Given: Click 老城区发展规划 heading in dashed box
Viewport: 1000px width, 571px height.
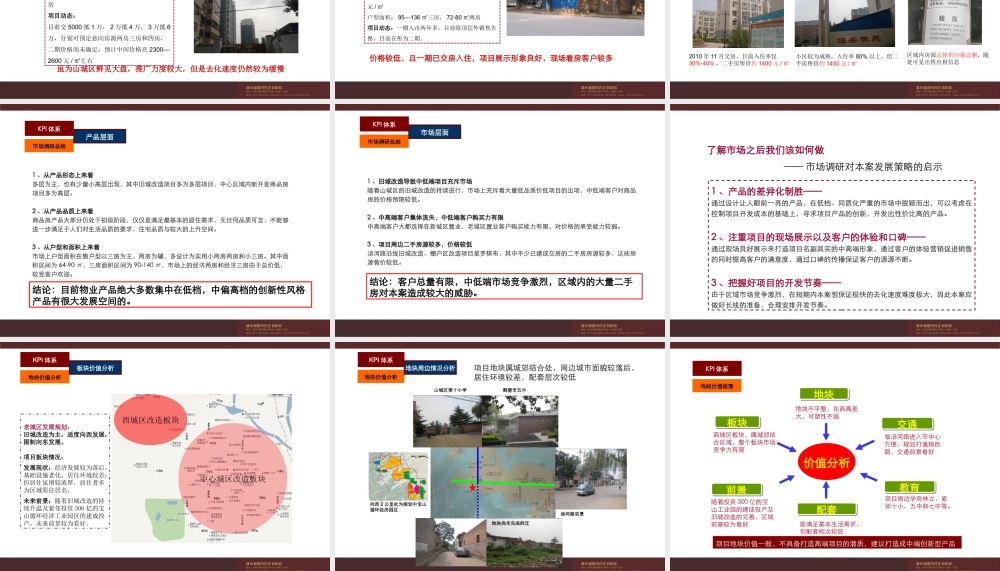Looking at the screenshot, I should [x=47, y=427].
